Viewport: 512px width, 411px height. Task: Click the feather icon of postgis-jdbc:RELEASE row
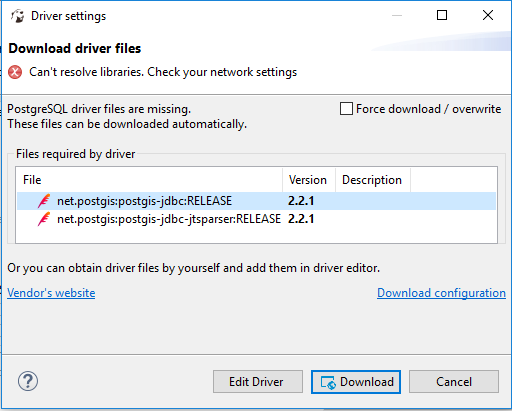click(44, 201)
